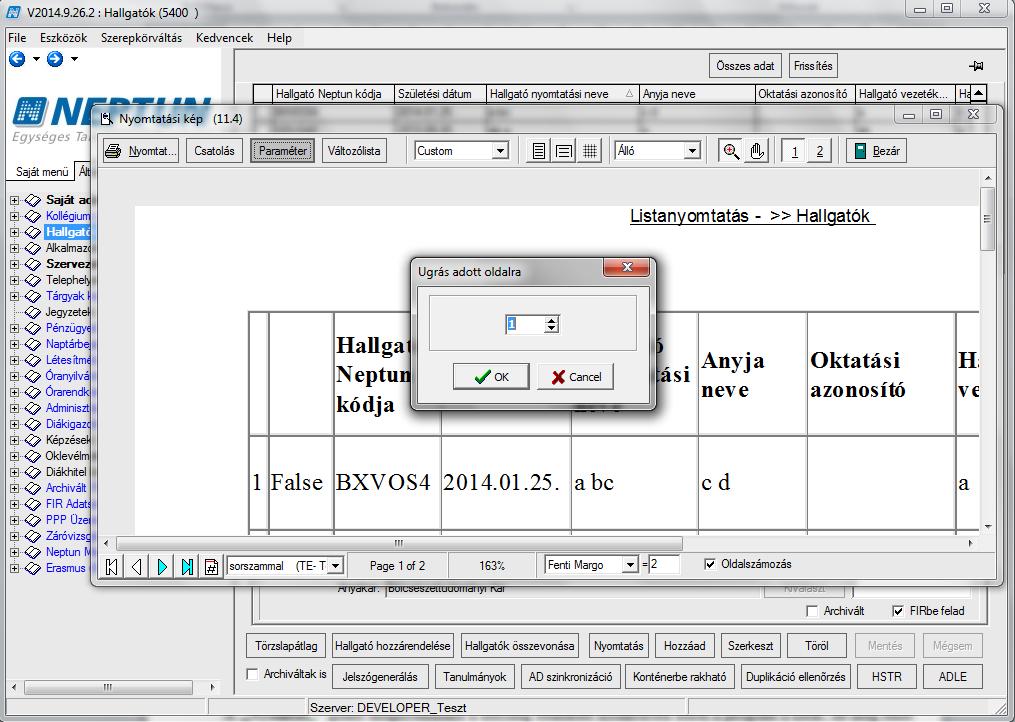The height and width of the screenshot is (722, 1015).
Task: Open the Help menu
Action: point(280,38)
